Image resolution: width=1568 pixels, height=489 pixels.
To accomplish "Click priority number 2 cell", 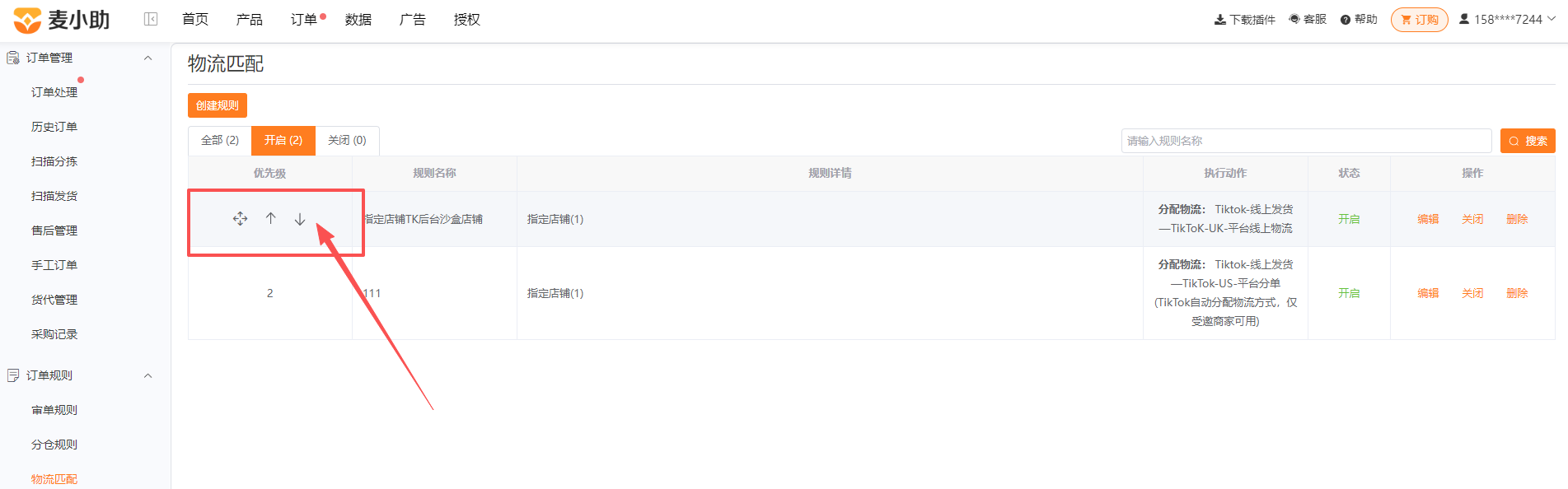I will [270, 293].
